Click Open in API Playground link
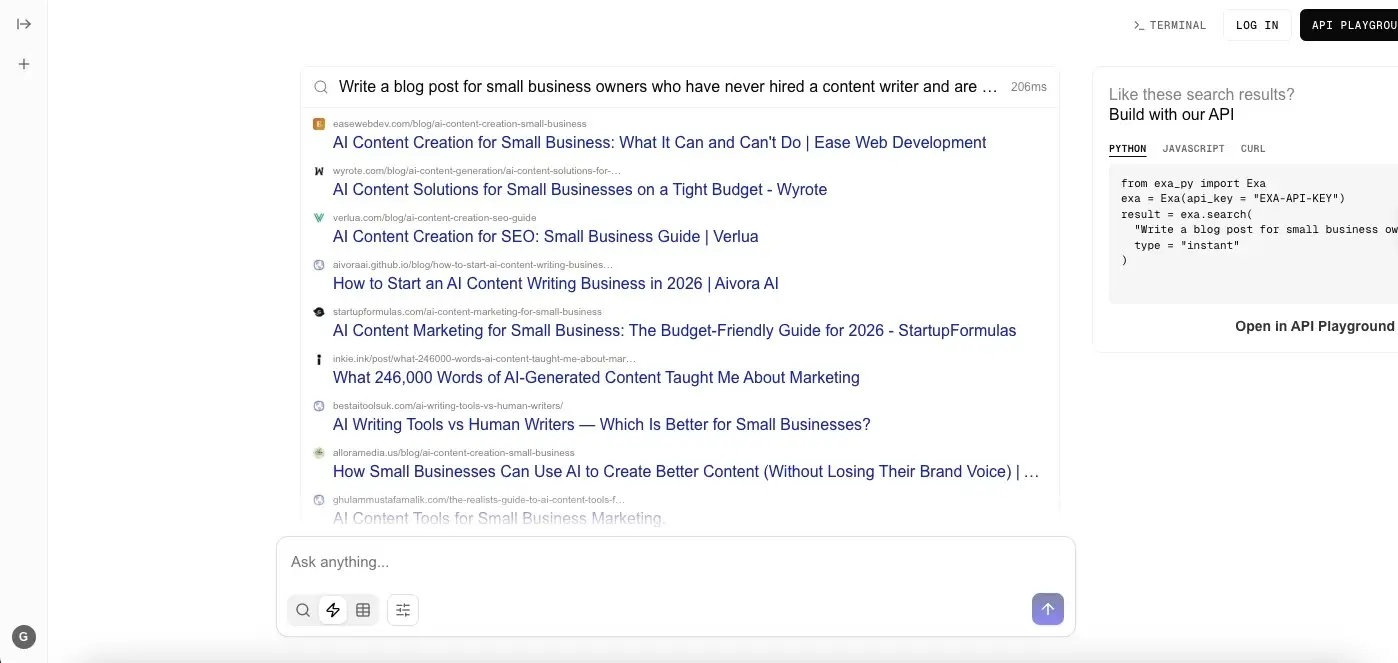This screenshot has width=1398, height=663. (1314, 326)
